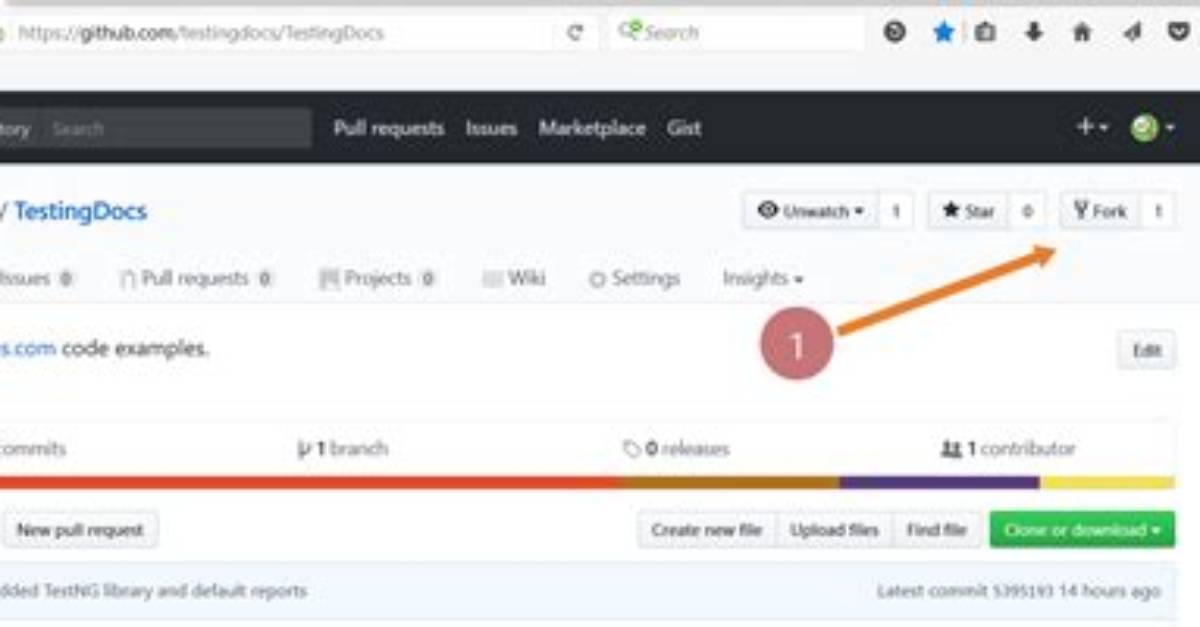Click the Edit description button
Viewport: 1200px width, 627px height.
point(1146,350)
